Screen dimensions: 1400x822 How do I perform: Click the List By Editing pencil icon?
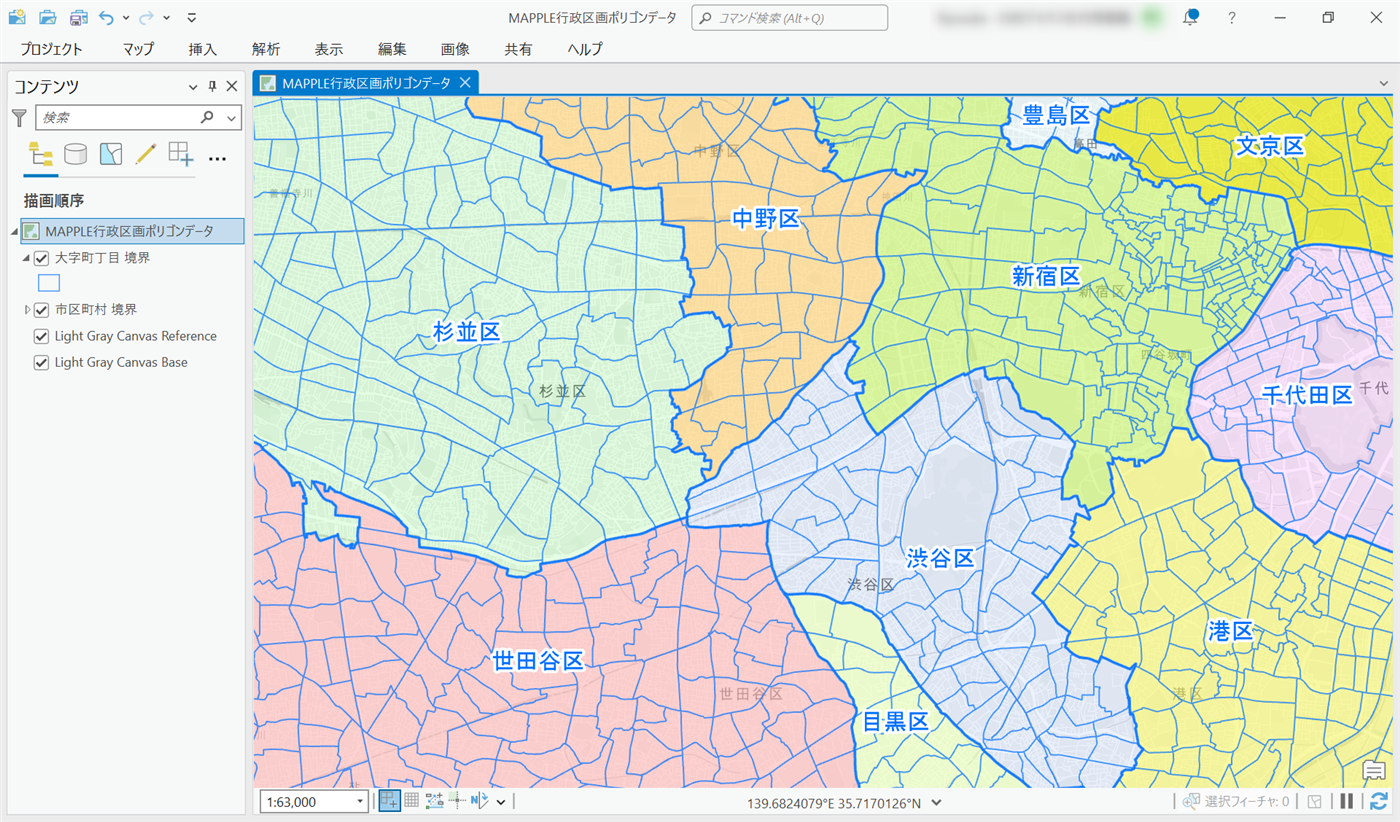point(145,154)
